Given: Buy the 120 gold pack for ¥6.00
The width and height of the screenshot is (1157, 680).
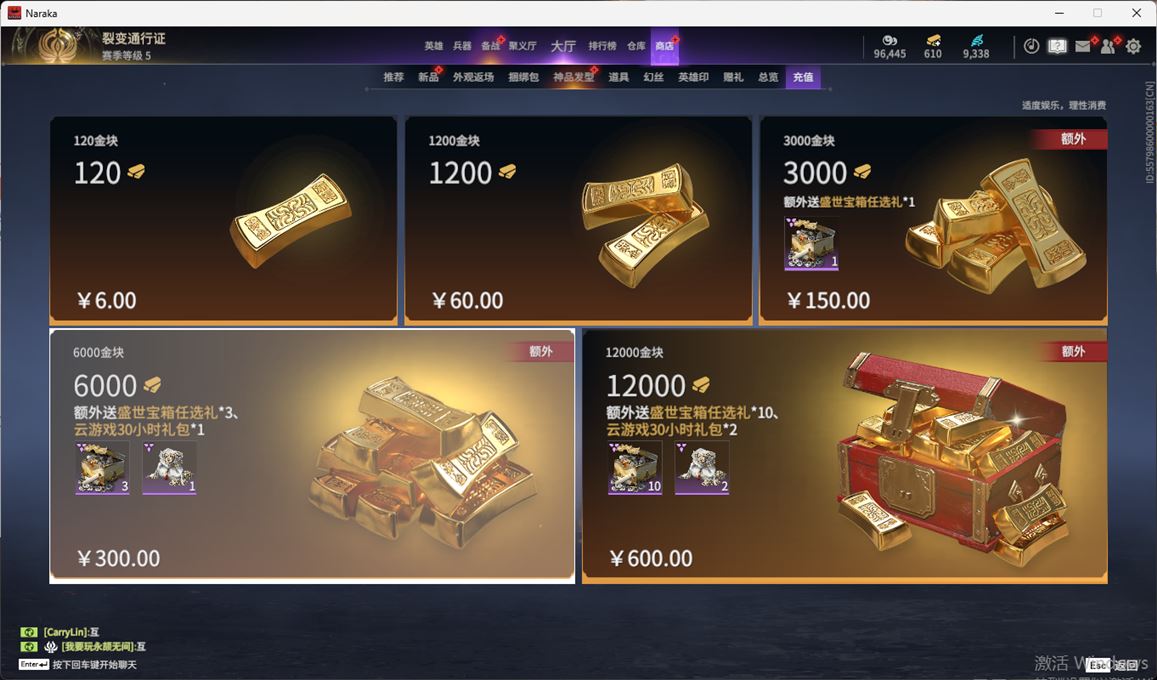Looking at the screenshot, I should coord(223,221).
